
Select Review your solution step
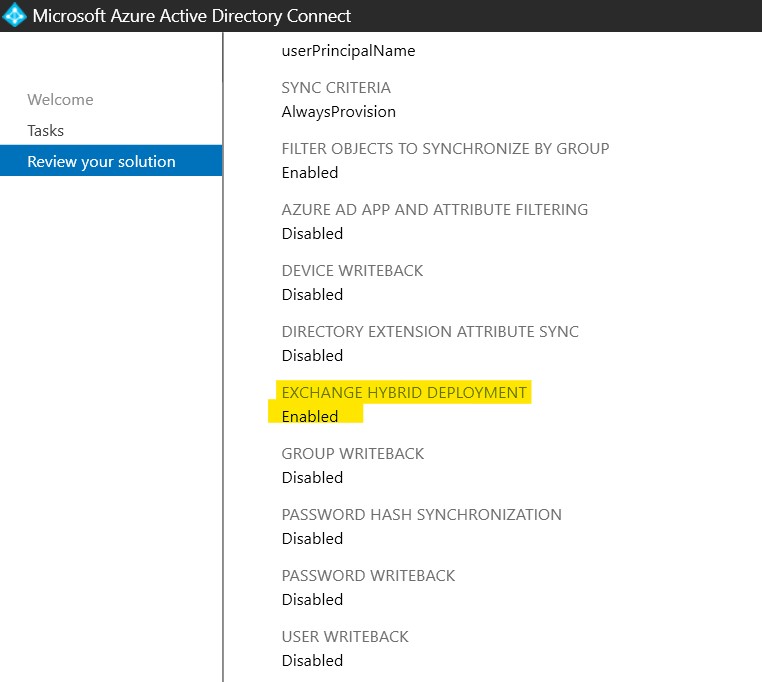[111, 160]
